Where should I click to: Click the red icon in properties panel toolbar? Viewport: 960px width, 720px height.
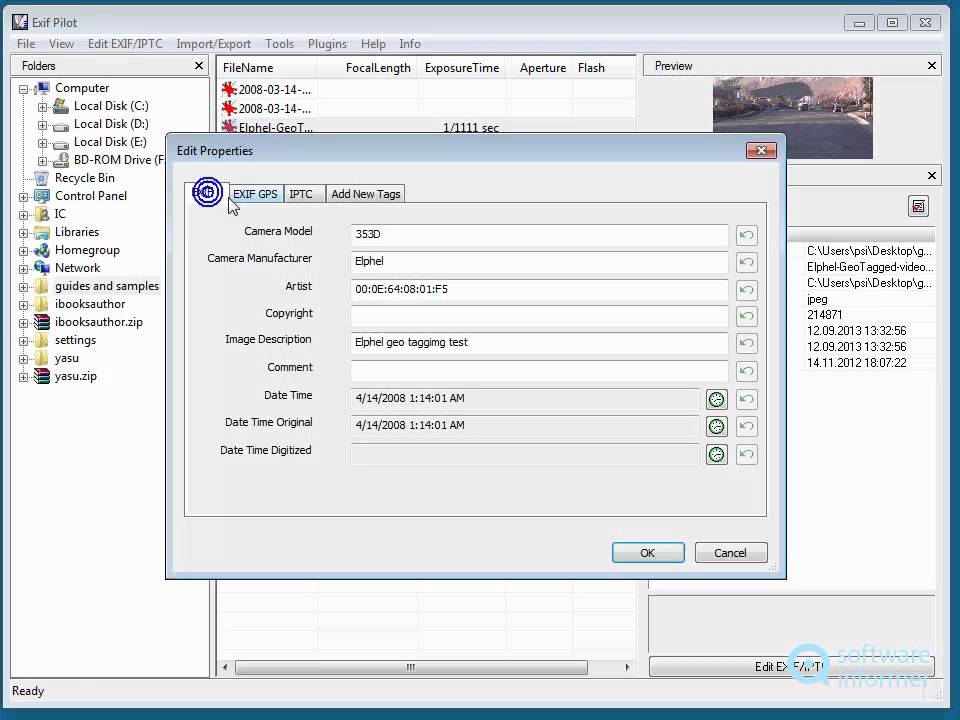point(918,206)
